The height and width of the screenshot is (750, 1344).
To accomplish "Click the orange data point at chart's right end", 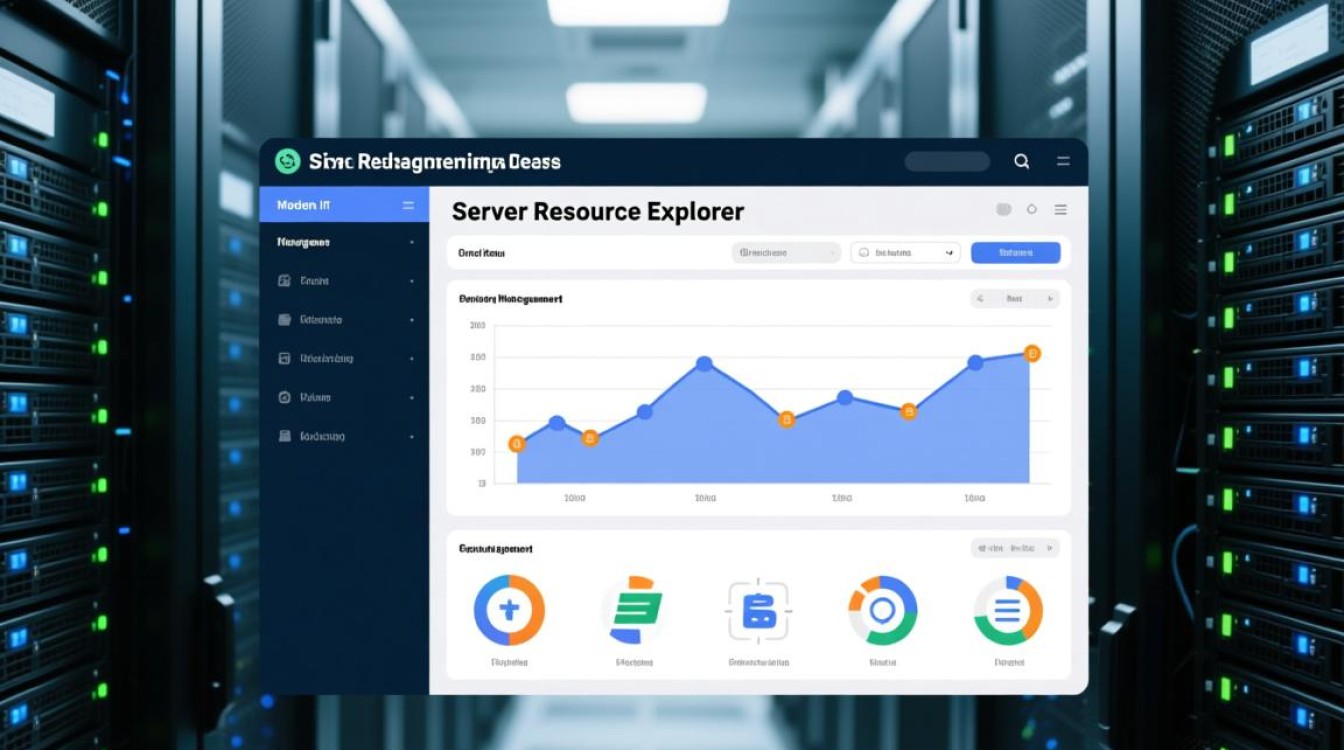I will [1033, 353].
